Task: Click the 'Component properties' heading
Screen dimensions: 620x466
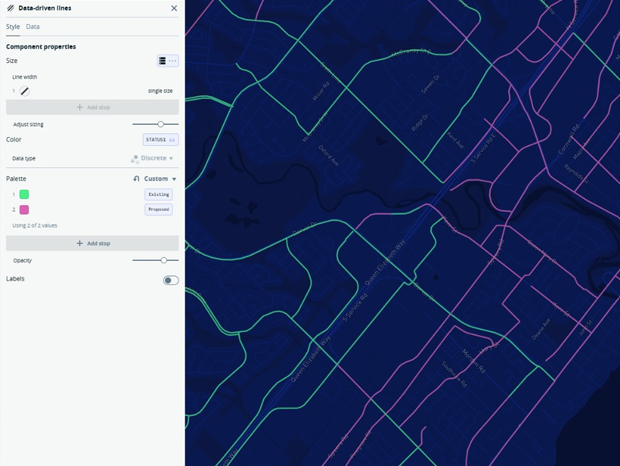Action: 41,47
